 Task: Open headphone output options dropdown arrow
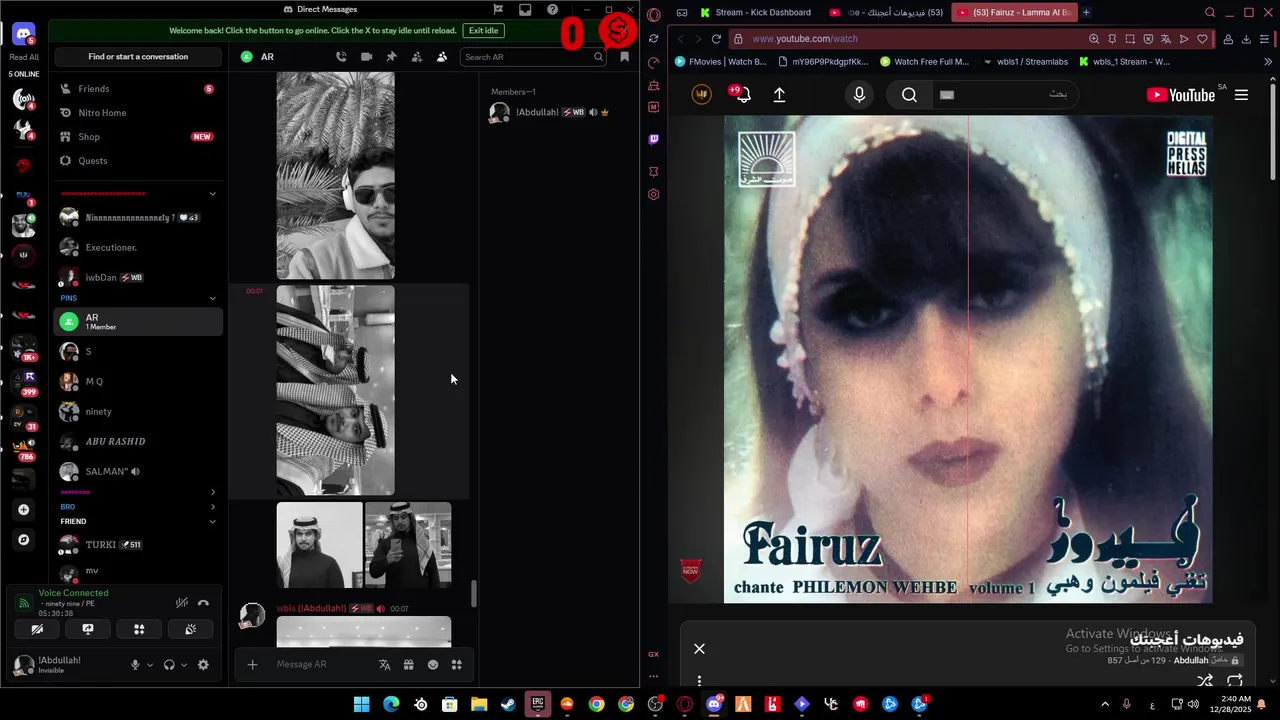coord(183,665)
